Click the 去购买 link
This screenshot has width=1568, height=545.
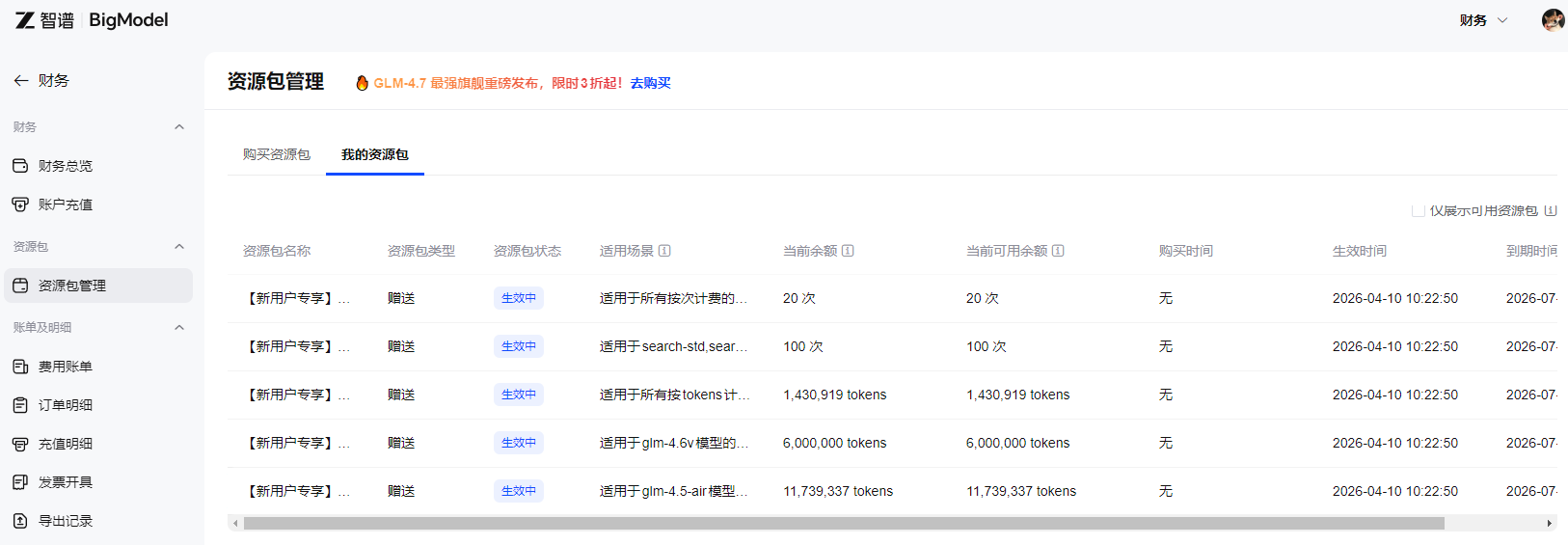coord(651,83)
